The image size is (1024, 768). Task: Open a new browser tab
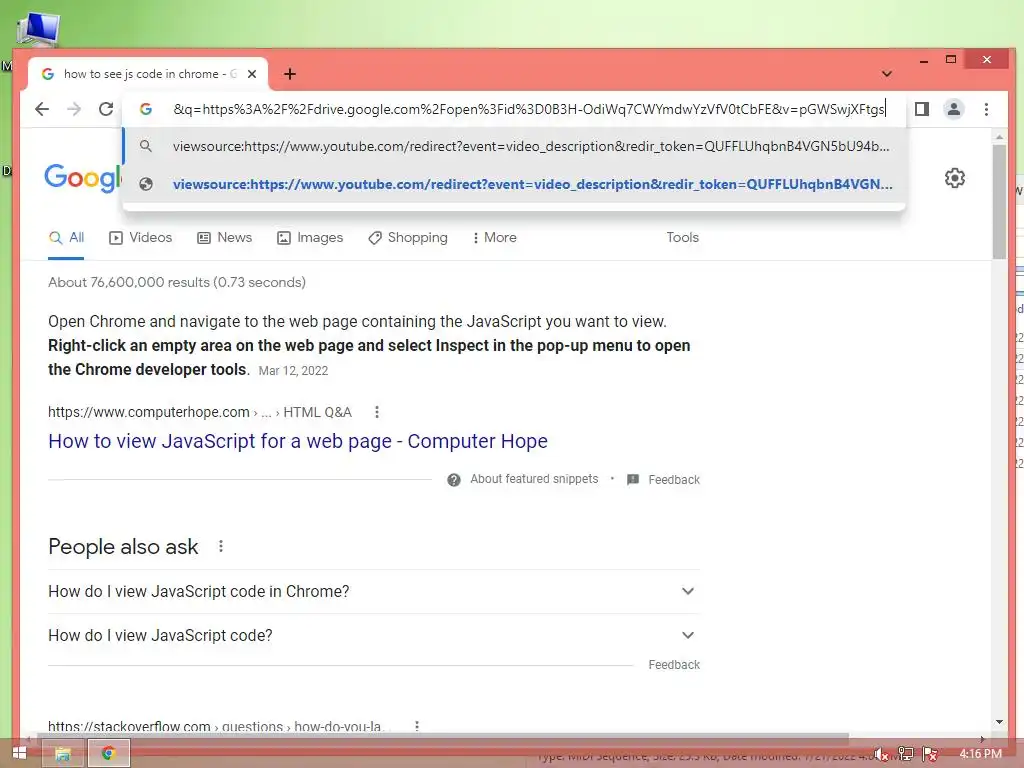pos(290,74)
